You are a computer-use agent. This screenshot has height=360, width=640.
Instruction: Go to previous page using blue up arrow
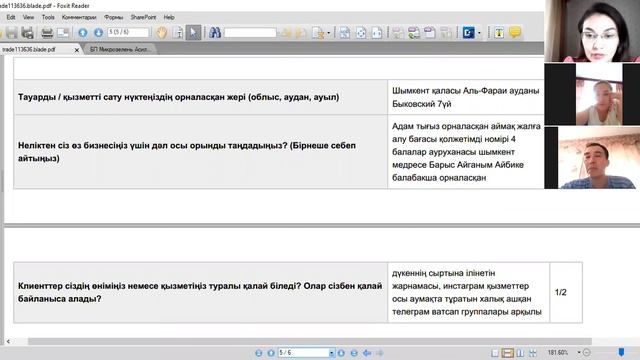(83, 33)
